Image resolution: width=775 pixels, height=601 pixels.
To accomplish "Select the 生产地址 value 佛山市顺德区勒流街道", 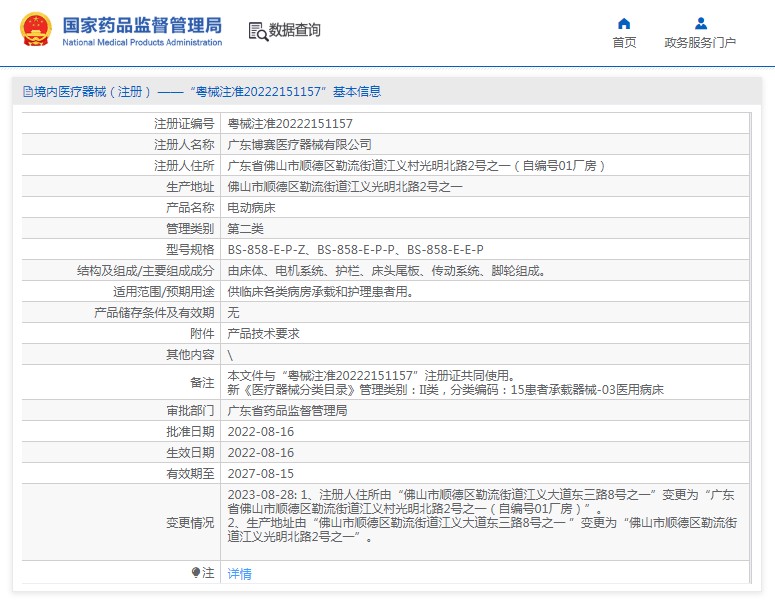I will pyautogui.click(x=344, y=186).
